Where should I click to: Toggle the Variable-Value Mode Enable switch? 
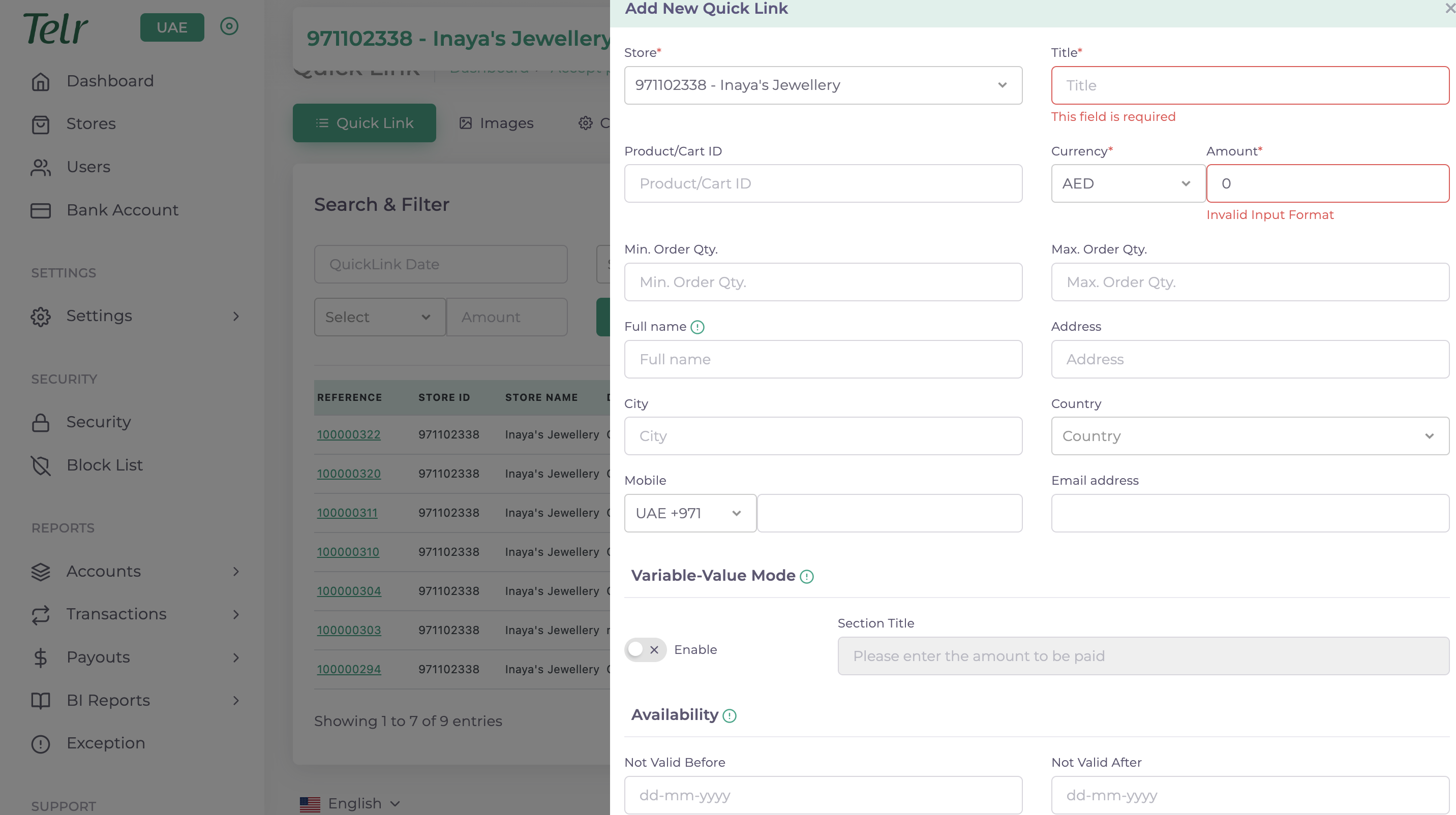click(646, 649)
